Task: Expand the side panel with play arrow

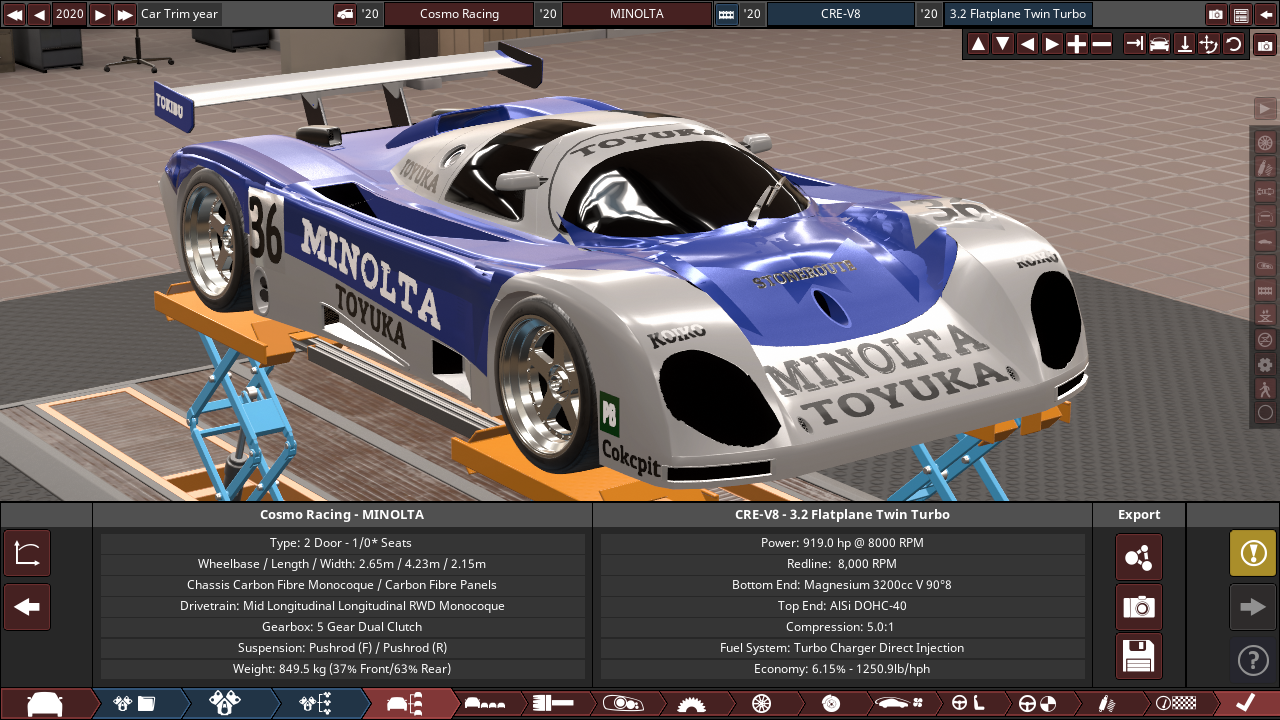Action: click(1265, 108)
